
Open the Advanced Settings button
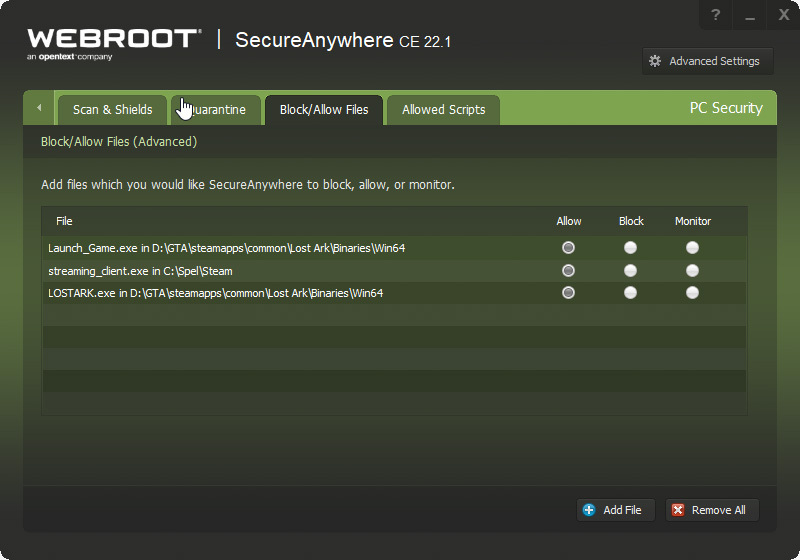pos(708,61)
